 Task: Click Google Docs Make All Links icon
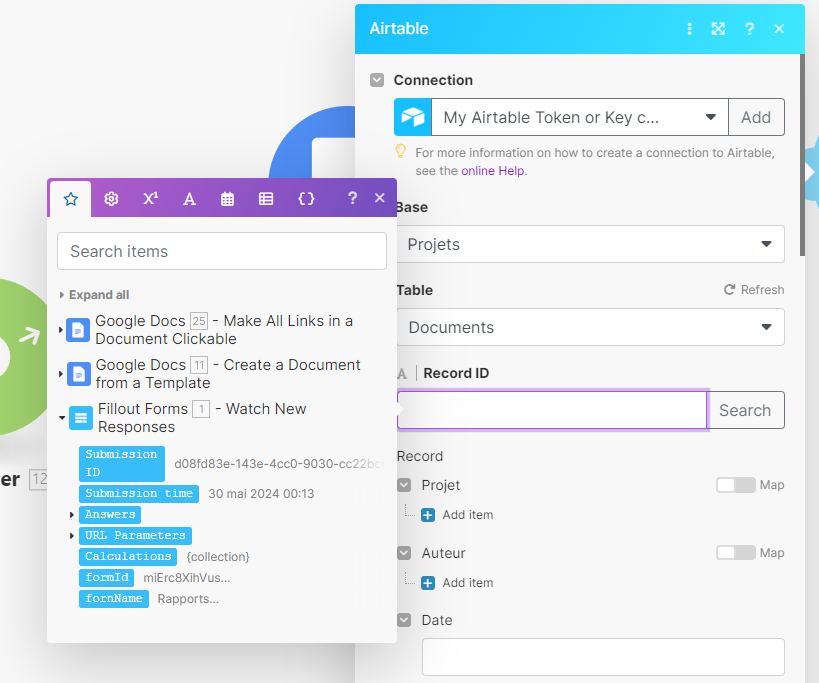[x=78, y=330]
